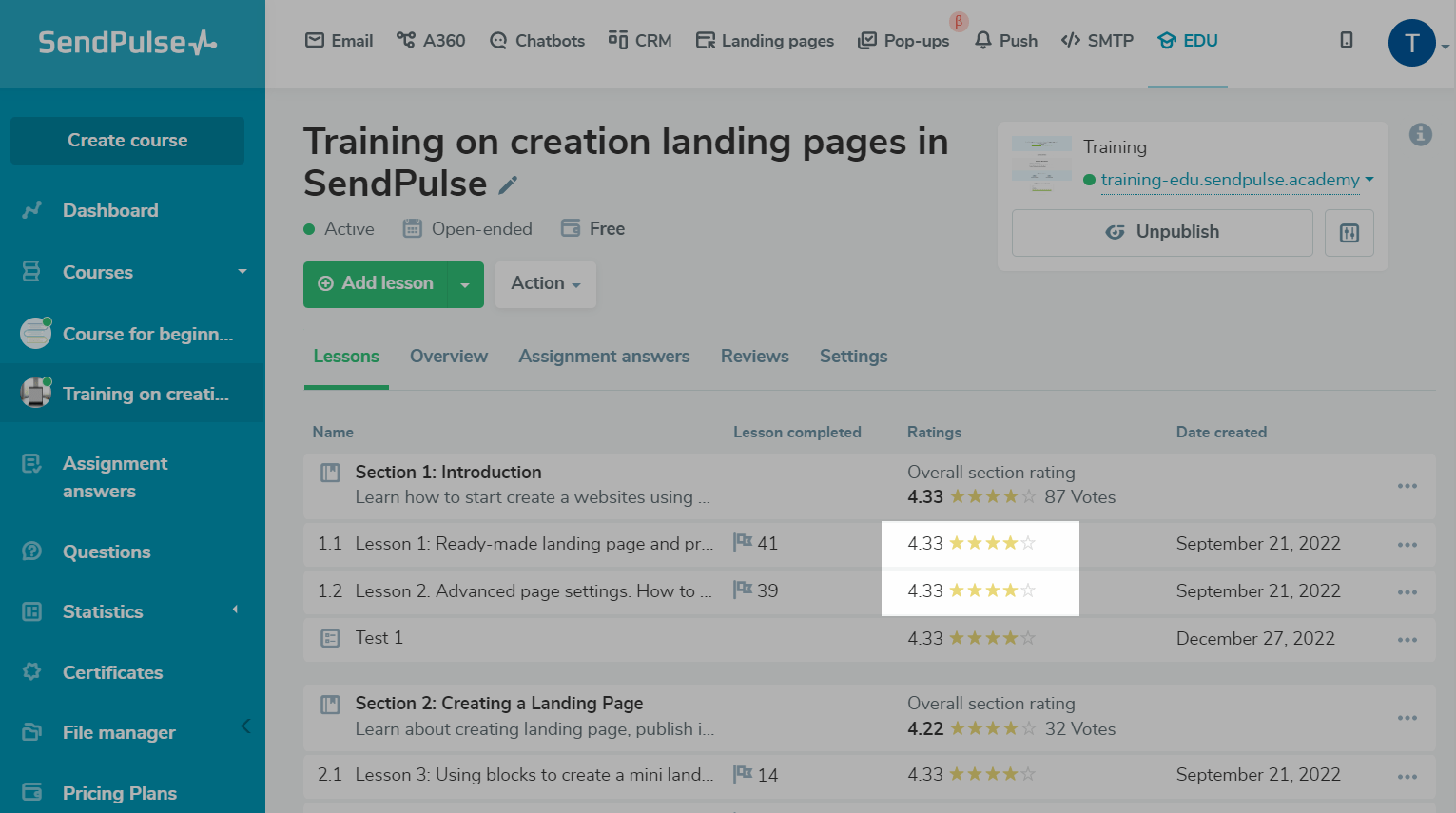Viewport: 1456px width, 813px height.
Task: Open Lesson 1: Ready-made landing page
Action: tap(534, 544)
